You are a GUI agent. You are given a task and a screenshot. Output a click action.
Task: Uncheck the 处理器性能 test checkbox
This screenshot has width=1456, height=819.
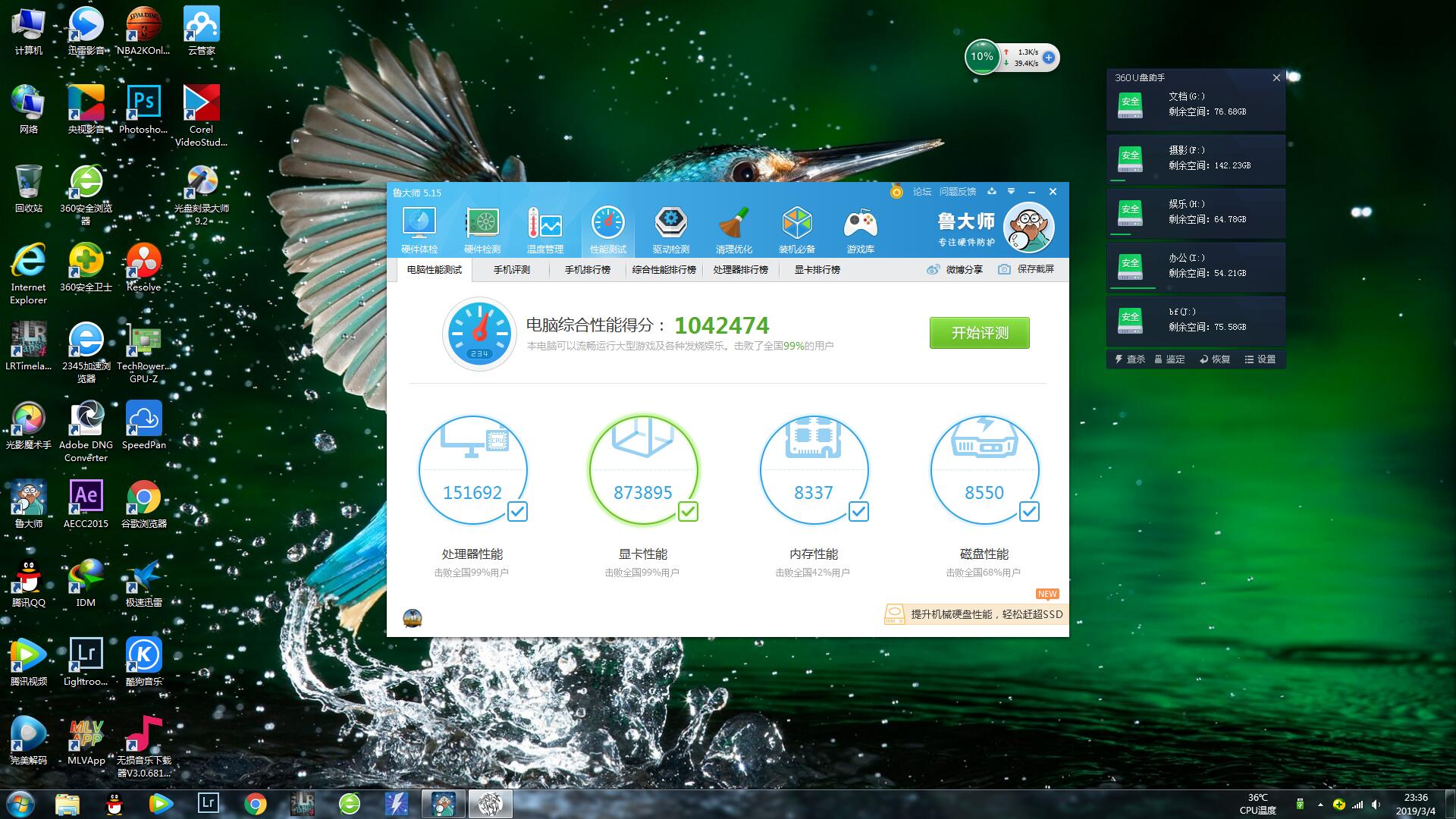point(517,512)
